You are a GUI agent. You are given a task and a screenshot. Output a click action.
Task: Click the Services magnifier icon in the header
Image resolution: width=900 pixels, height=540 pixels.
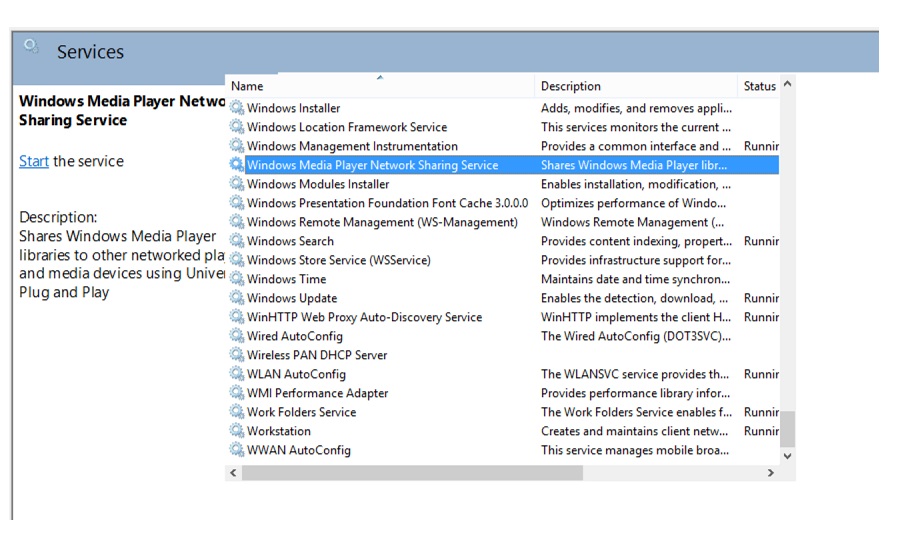click(x=31, y=46)
